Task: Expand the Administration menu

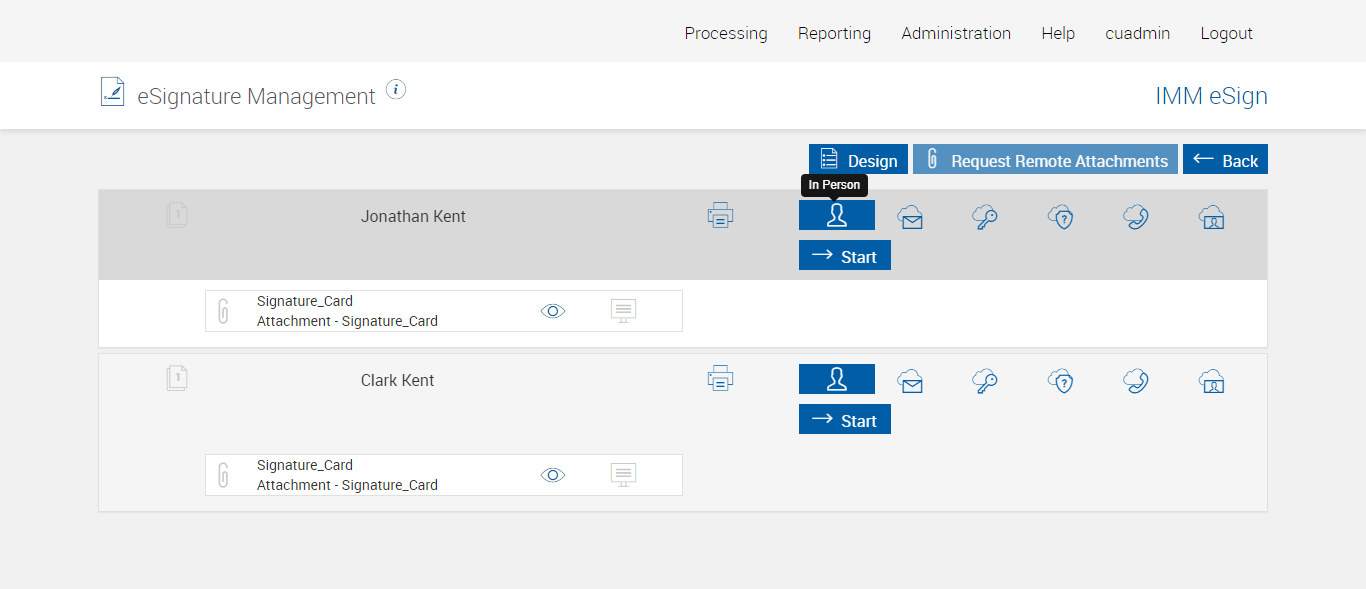Action: 956,33
